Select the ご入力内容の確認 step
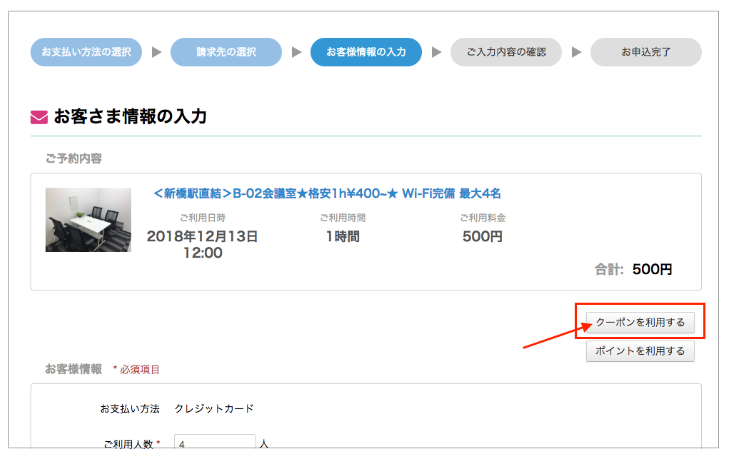Image resolution: width=735 pixels, height=468 pixels. click(x=506, y=52)
